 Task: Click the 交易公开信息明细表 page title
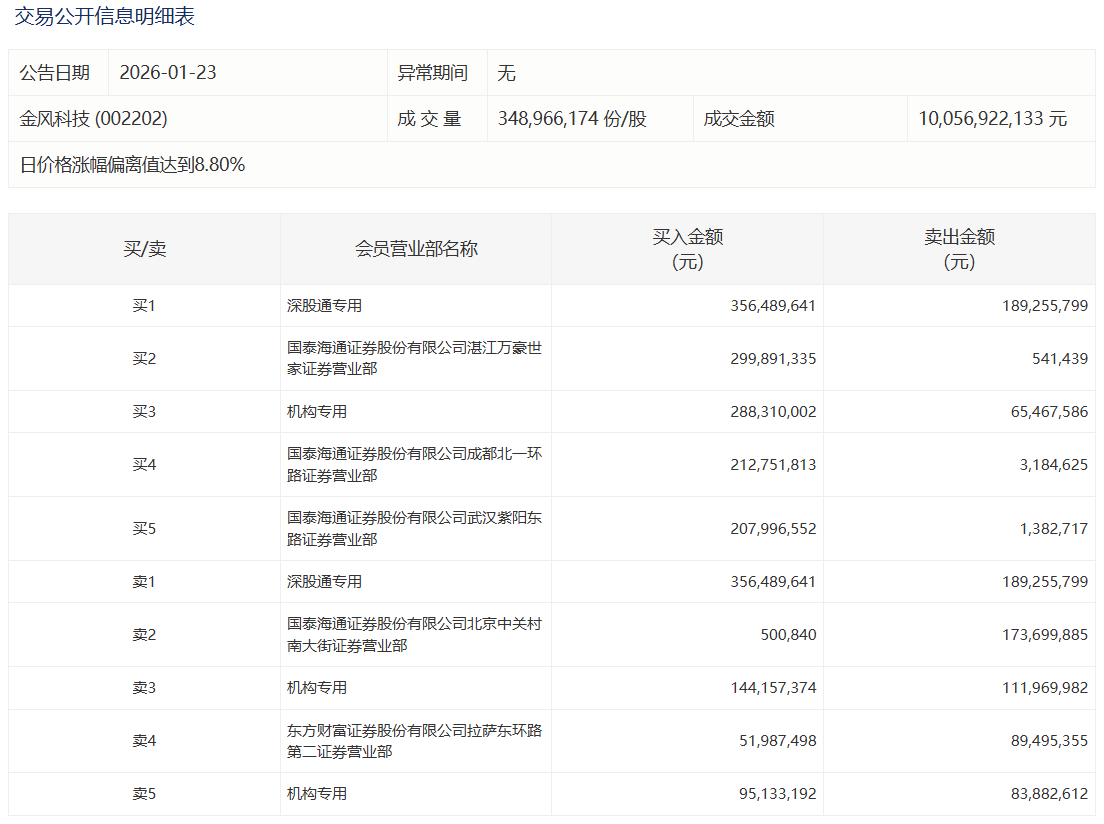point(104,16)
